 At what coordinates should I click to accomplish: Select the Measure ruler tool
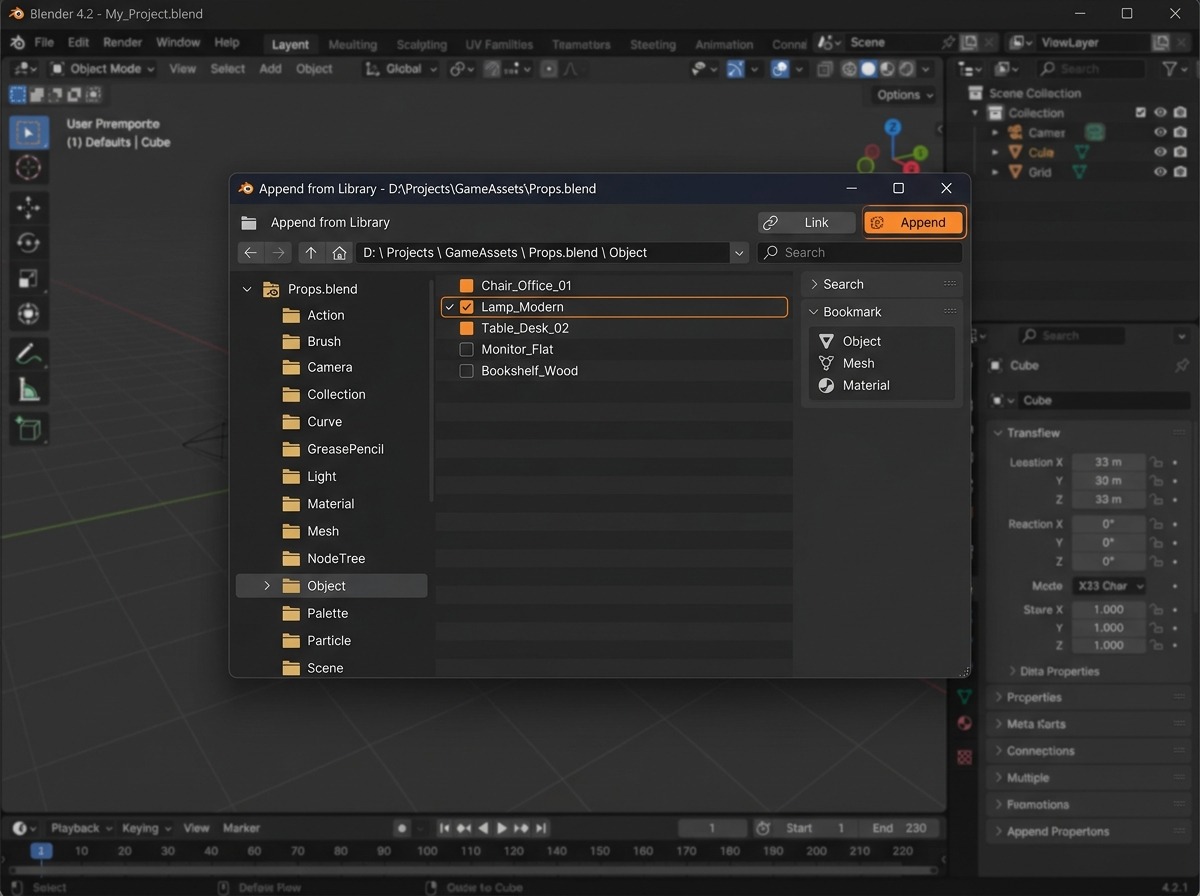(29, 390)
